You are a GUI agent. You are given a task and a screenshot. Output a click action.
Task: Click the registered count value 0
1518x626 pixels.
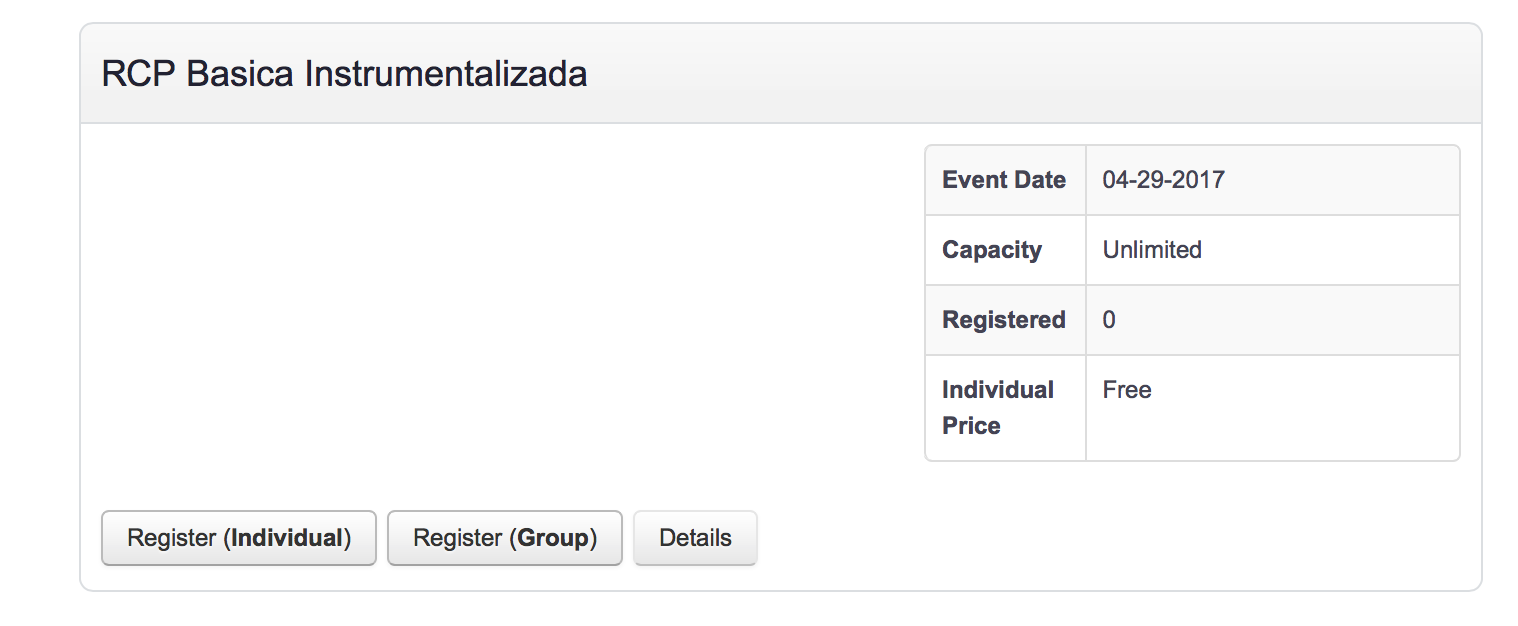(1109, 320)
